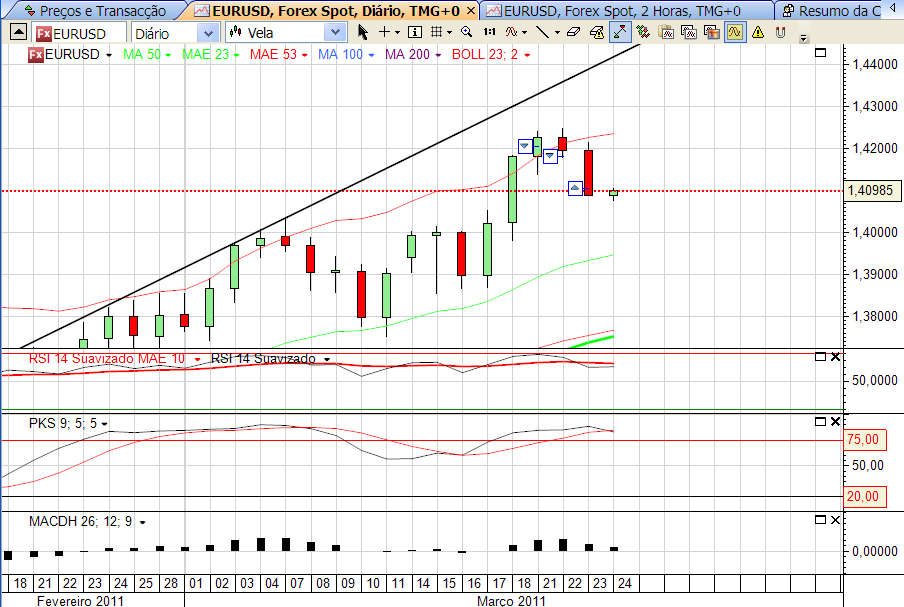The image size is (904, 607).
Task: Open indicators dropdown arrow
Action: coord(524,33)
